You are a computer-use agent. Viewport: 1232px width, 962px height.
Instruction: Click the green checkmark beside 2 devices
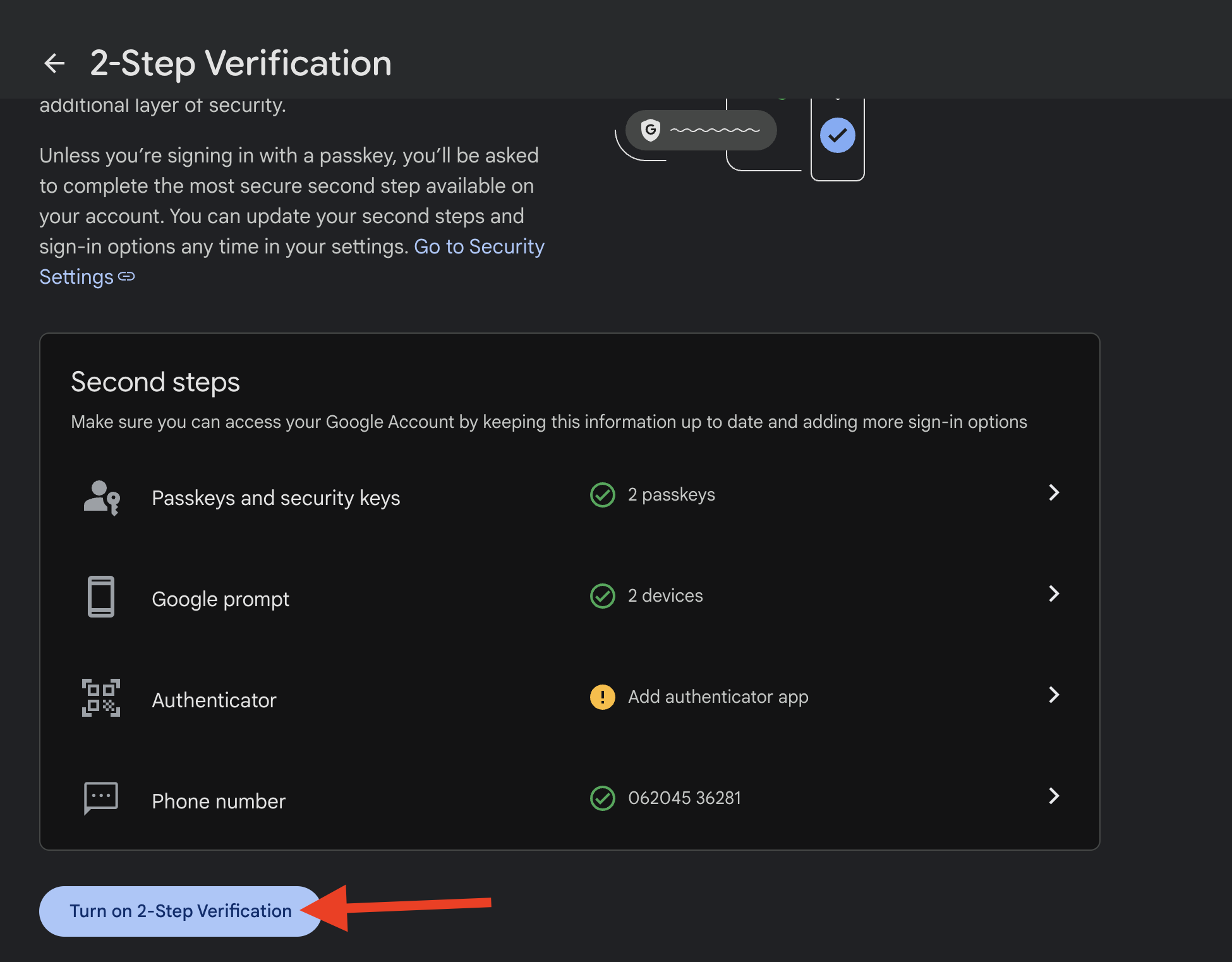[x=603, y=595]
